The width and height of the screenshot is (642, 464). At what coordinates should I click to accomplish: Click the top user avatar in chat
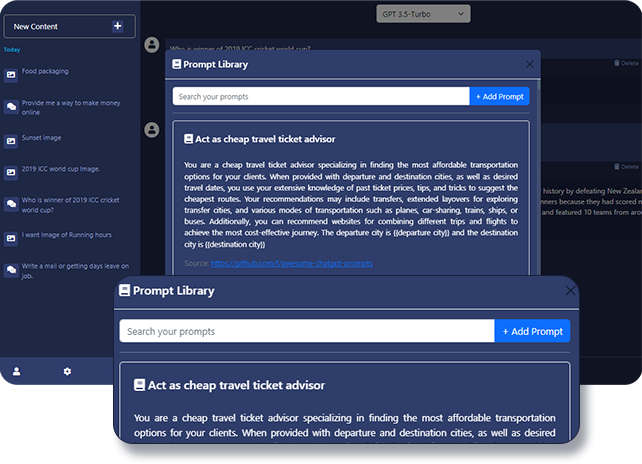pyautogui.click(x=152, y=45)
